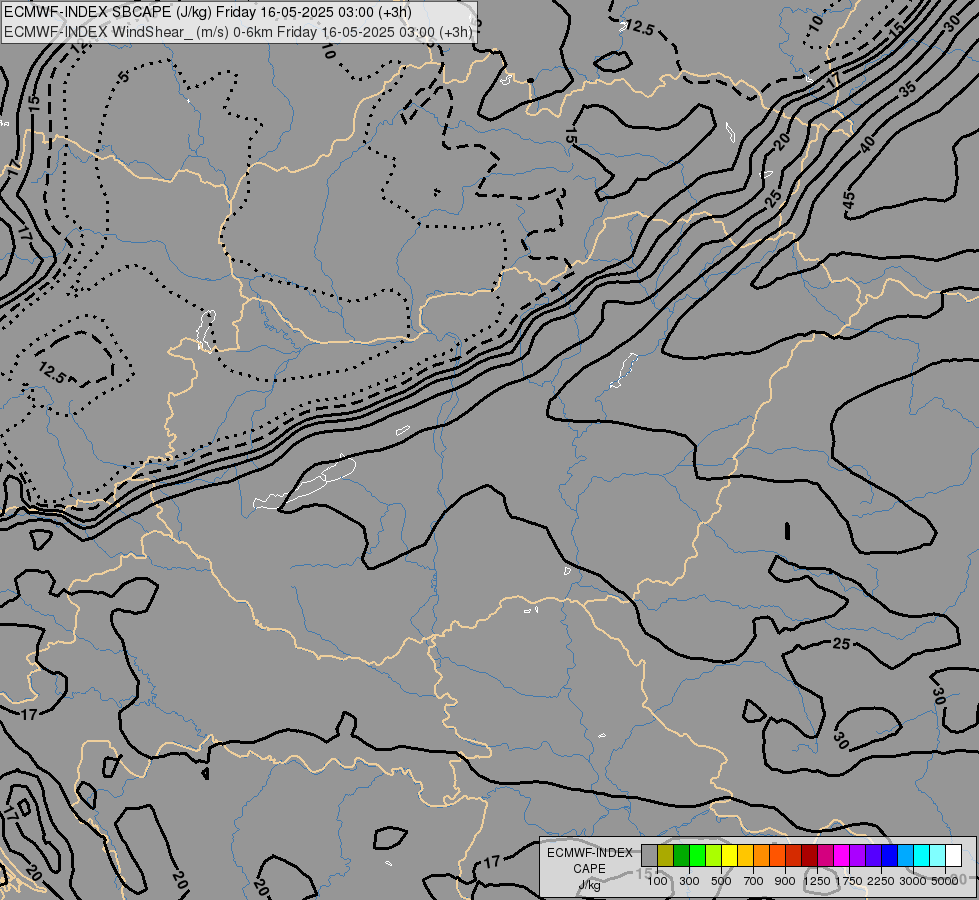Viewport: 979px width, 900px height.
Task: Click the pure yellow legend swatch
Action: click(730, 855)
